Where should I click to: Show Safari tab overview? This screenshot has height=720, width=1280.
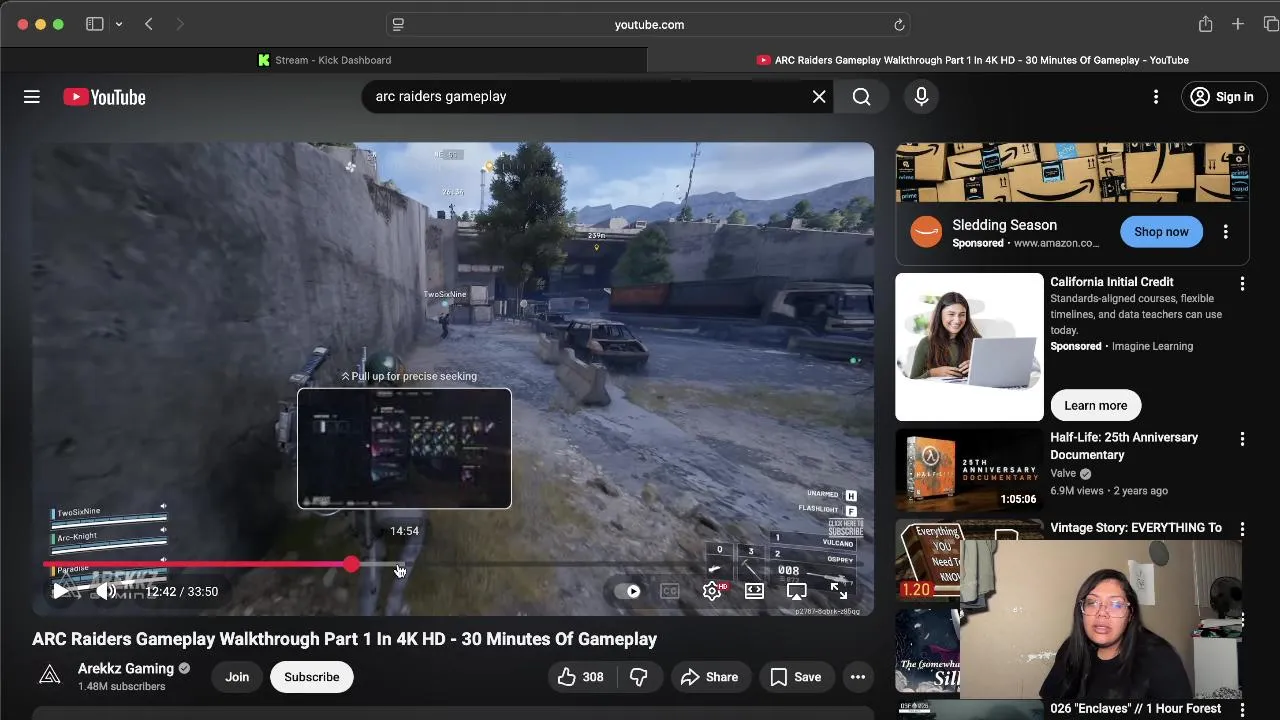tap(1270, 24)
